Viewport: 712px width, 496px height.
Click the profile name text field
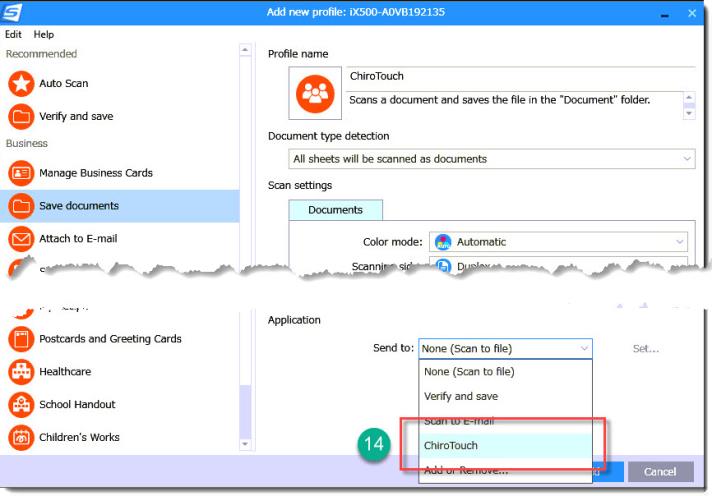520,76
